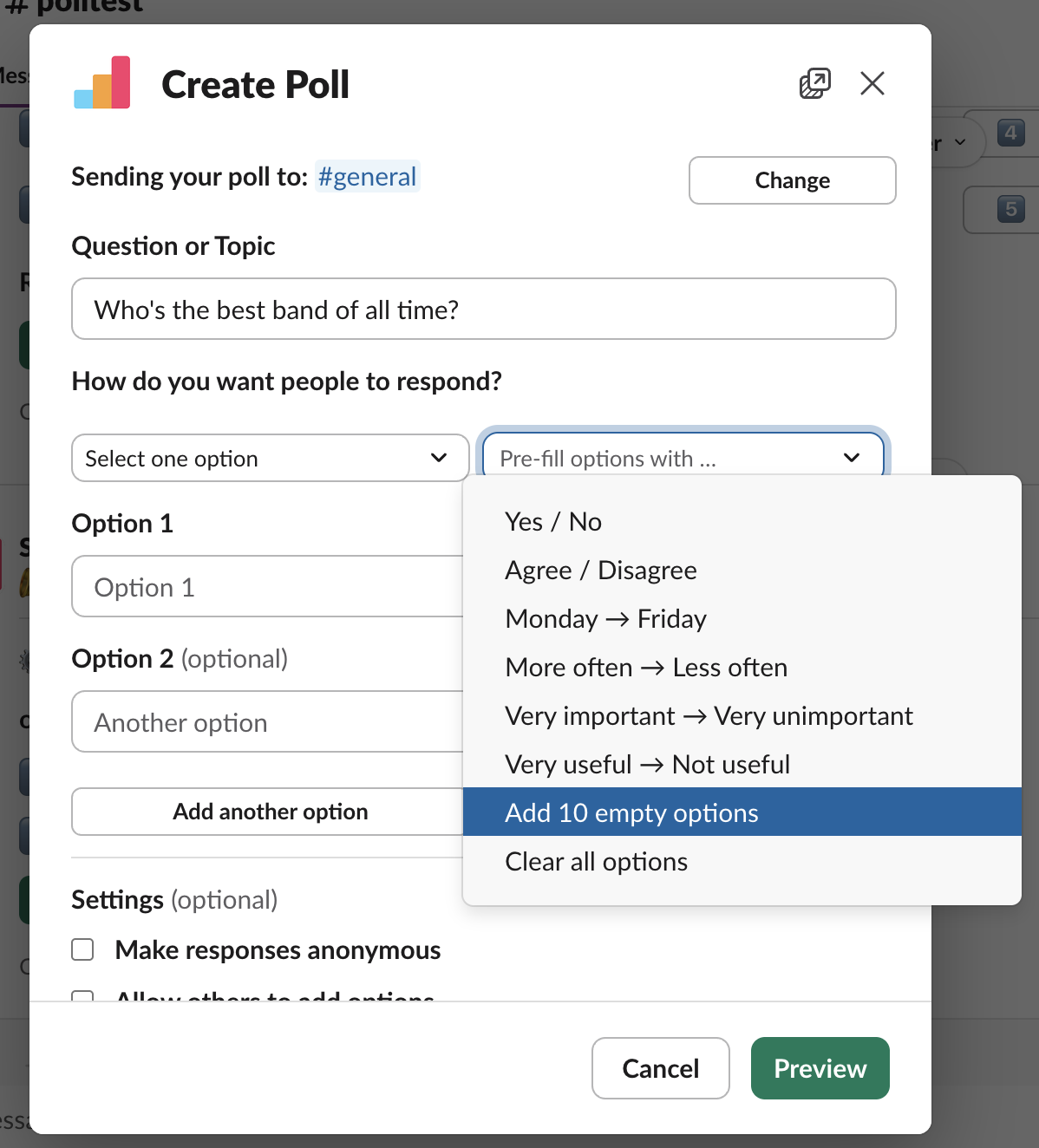The width and height of the screenshot is (1039, 1148).
Task: Choose Yes / No pre-fill option
Action: (553, 522)
